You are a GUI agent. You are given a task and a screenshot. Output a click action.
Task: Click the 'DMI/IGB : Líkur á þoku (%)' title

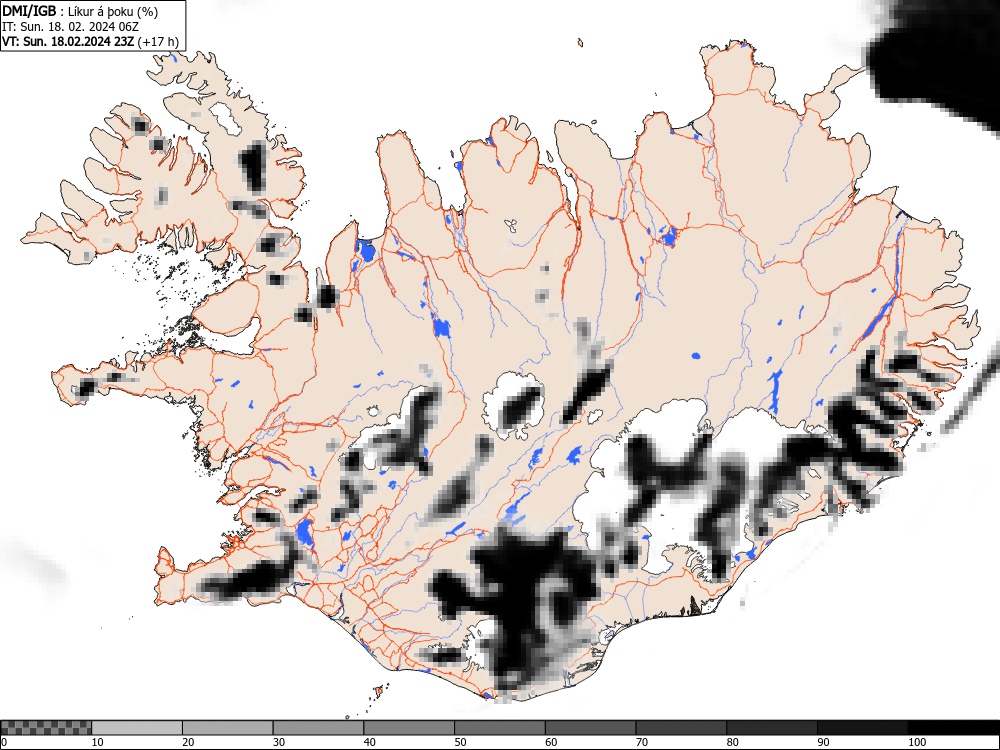pos(80,11)
